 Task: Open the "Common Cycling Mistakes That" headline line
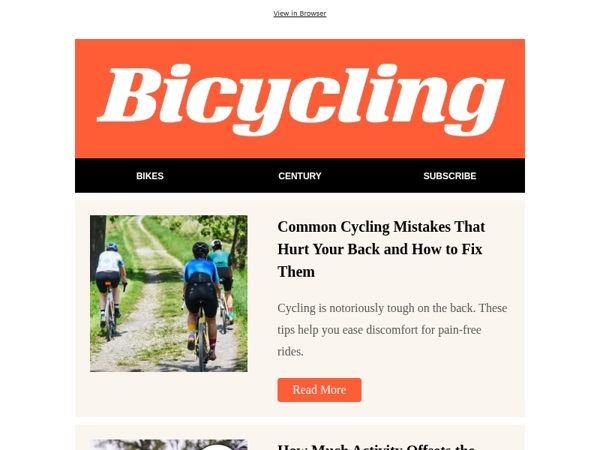coord(381,227)
